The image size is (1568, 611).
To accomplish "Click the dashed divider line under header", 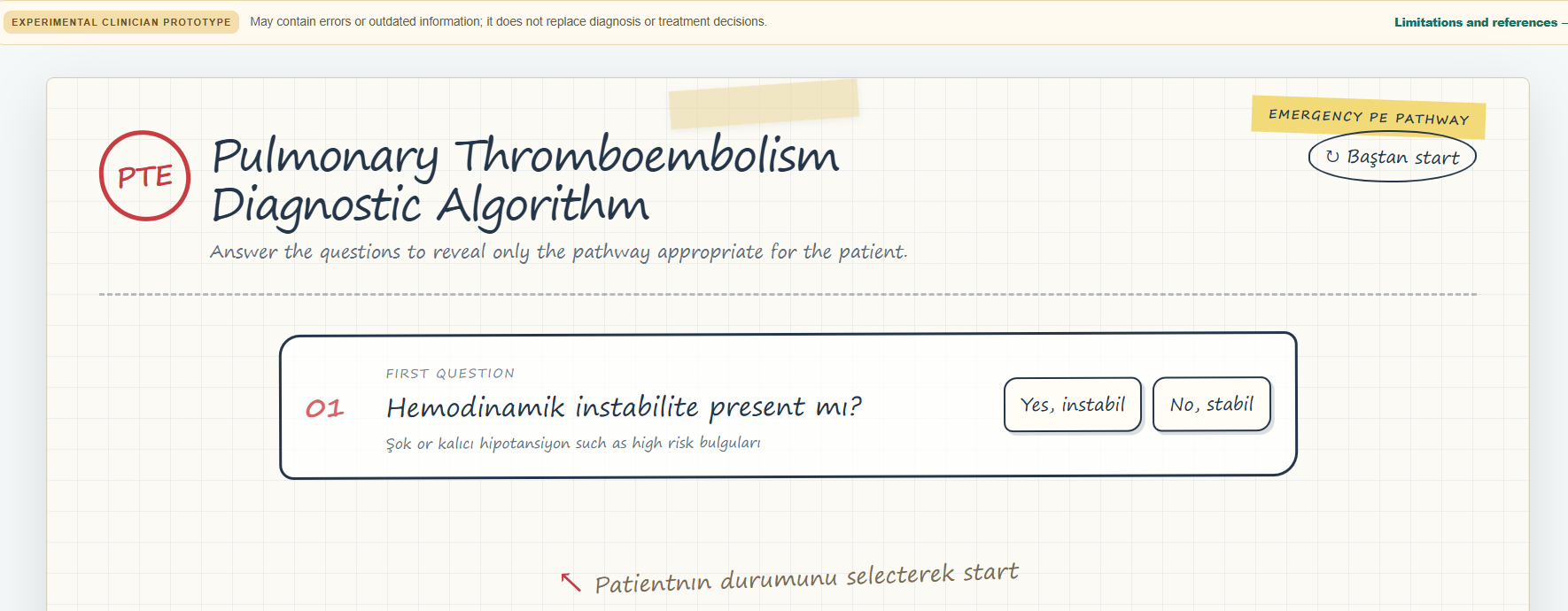I will pyautogui.click(x=788, y=294).
